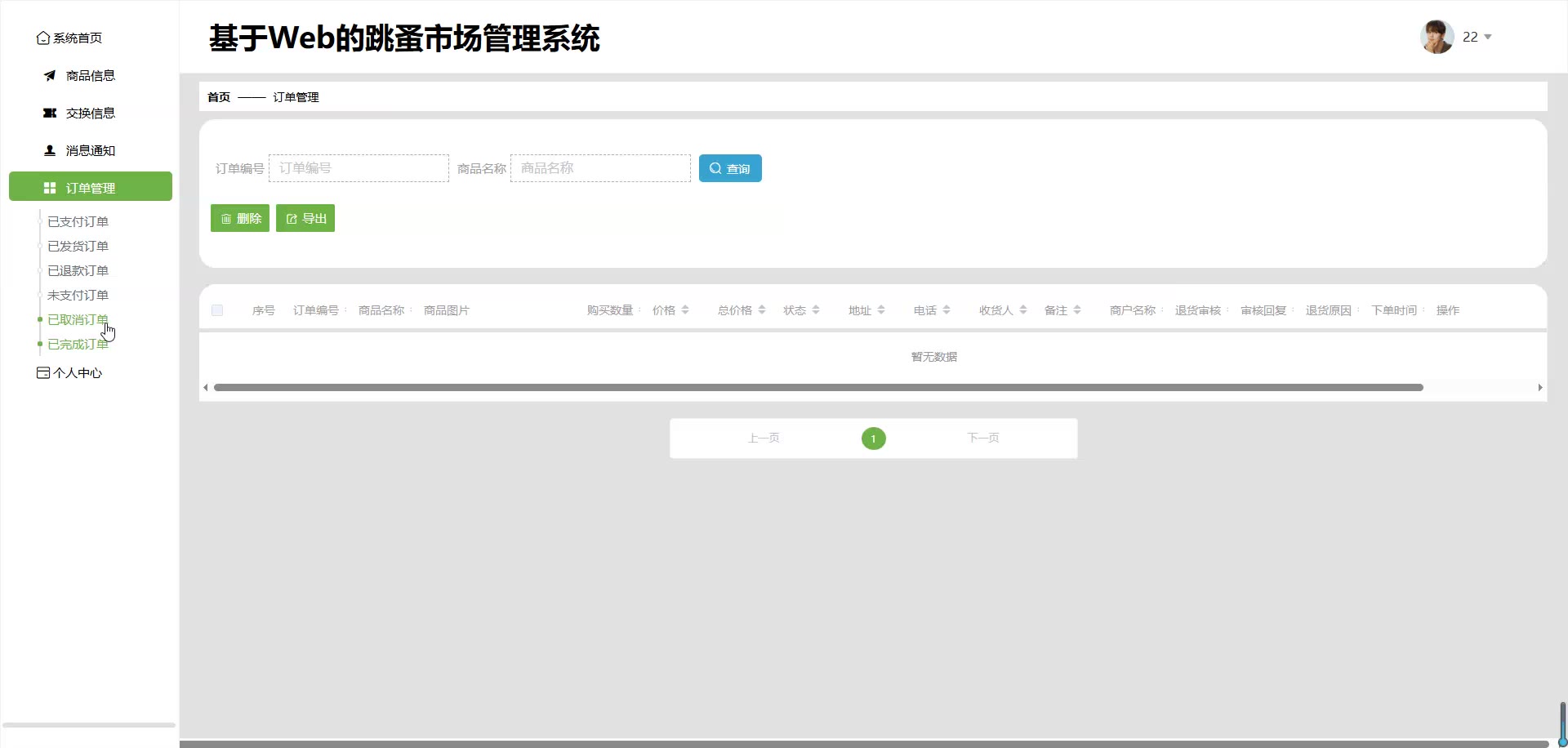Click the 暂无数据 empty table message
This screenshot has height=748, width=1568.
pos(934,357)
